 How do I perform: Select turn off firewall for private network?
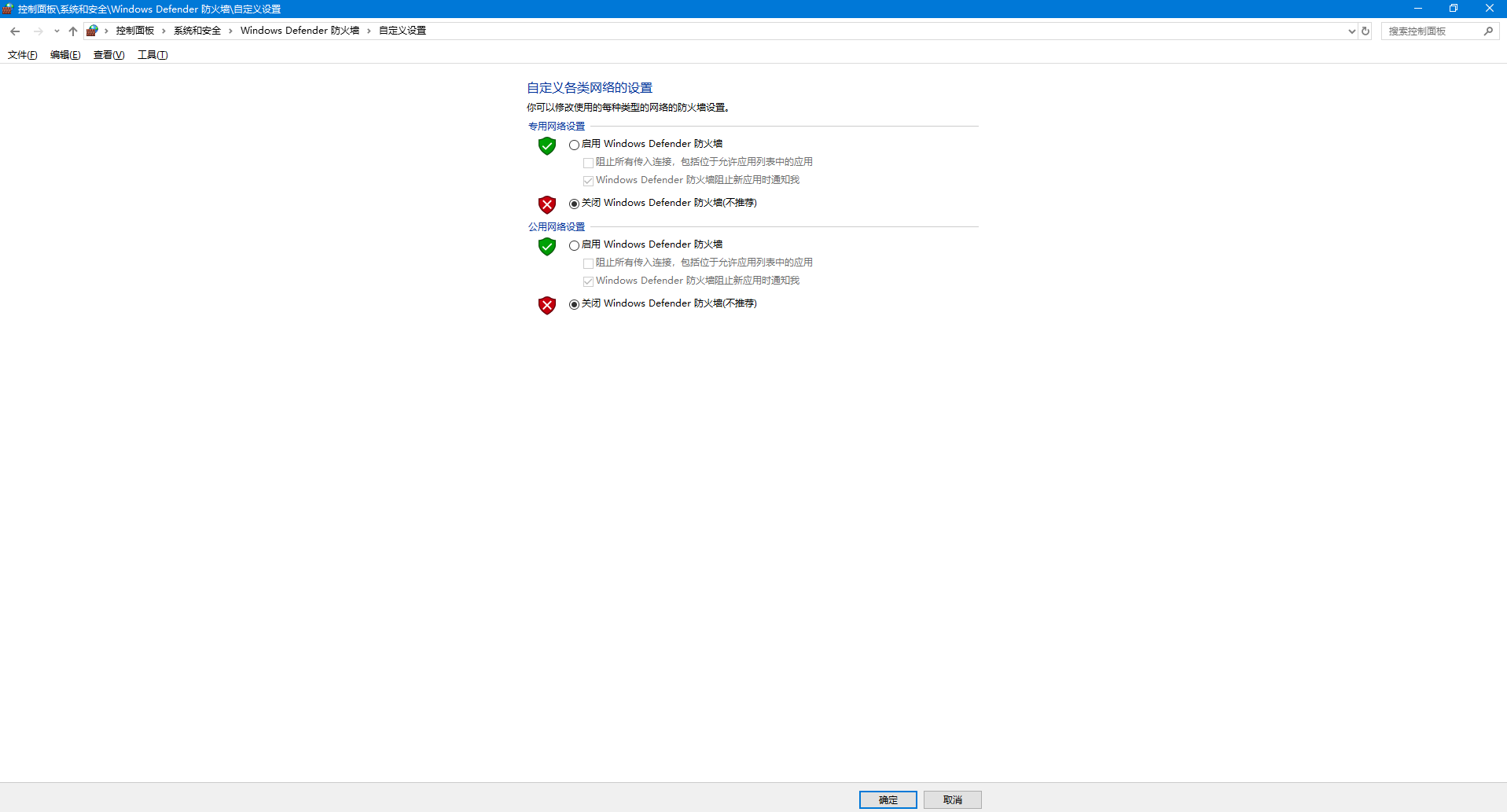pos(574,204)
